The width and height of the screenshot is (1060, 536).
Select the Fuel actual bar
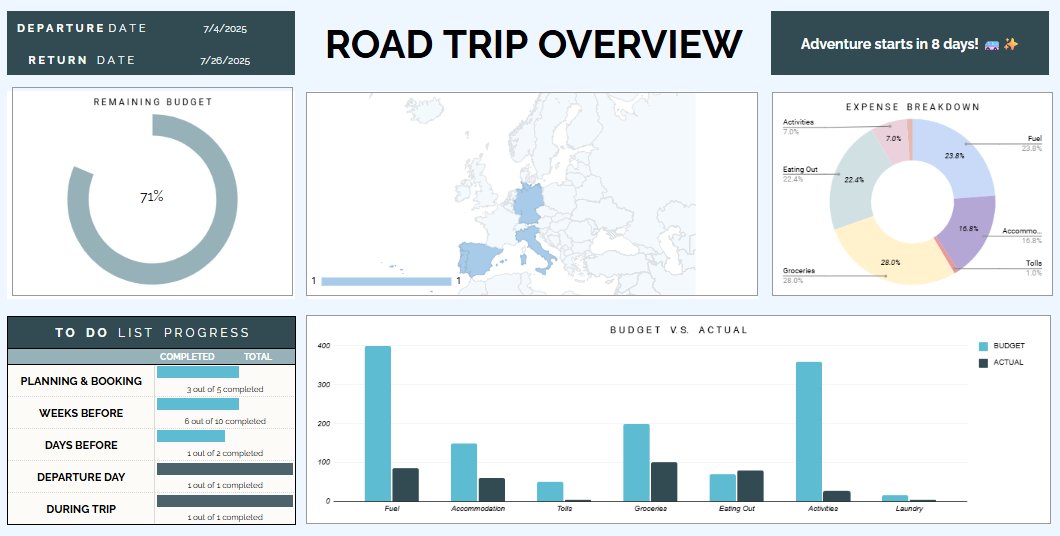click(406, 485)
